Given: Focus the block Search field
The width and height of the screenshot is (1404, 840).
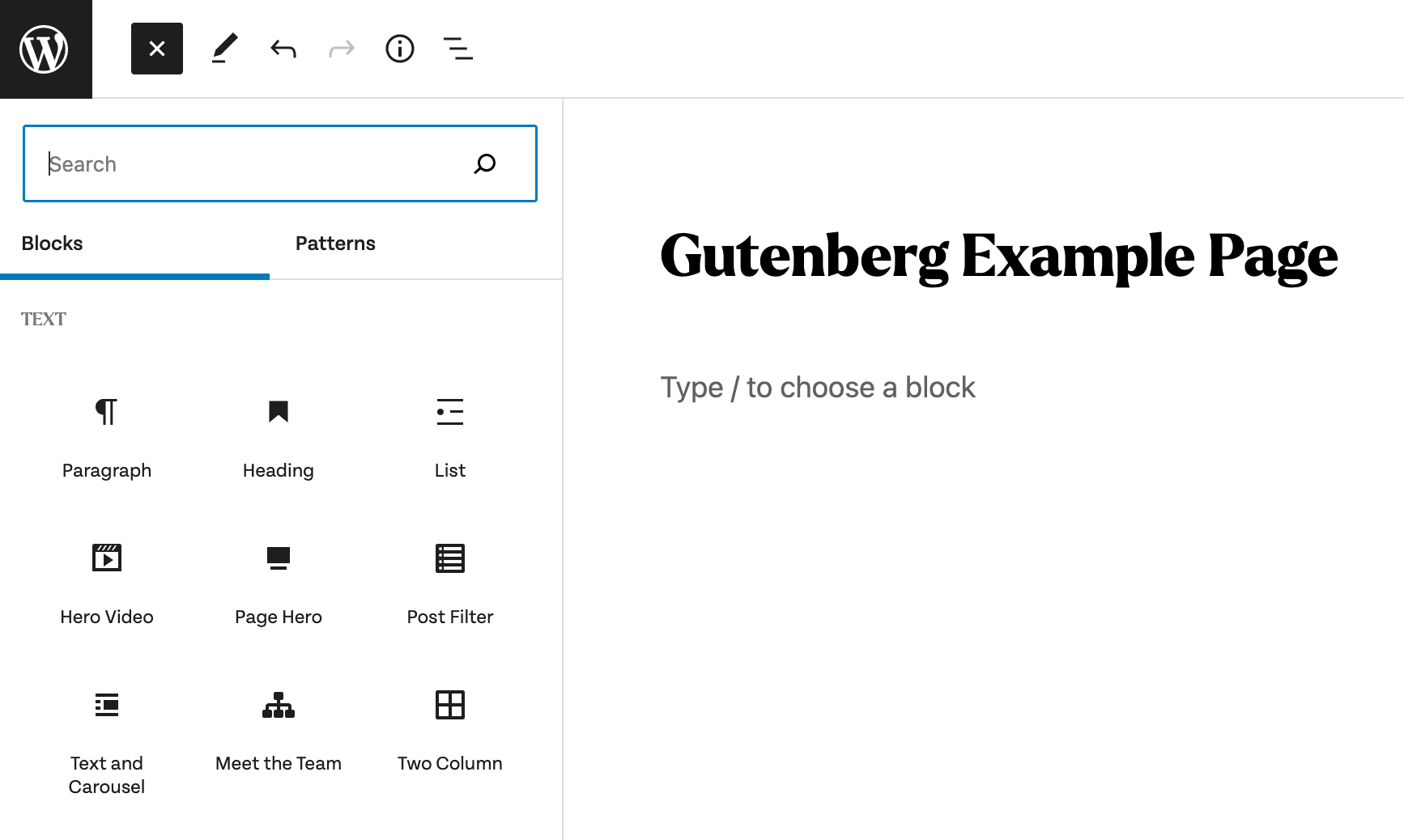Looking at the screenshot, I should click(251, 164).
